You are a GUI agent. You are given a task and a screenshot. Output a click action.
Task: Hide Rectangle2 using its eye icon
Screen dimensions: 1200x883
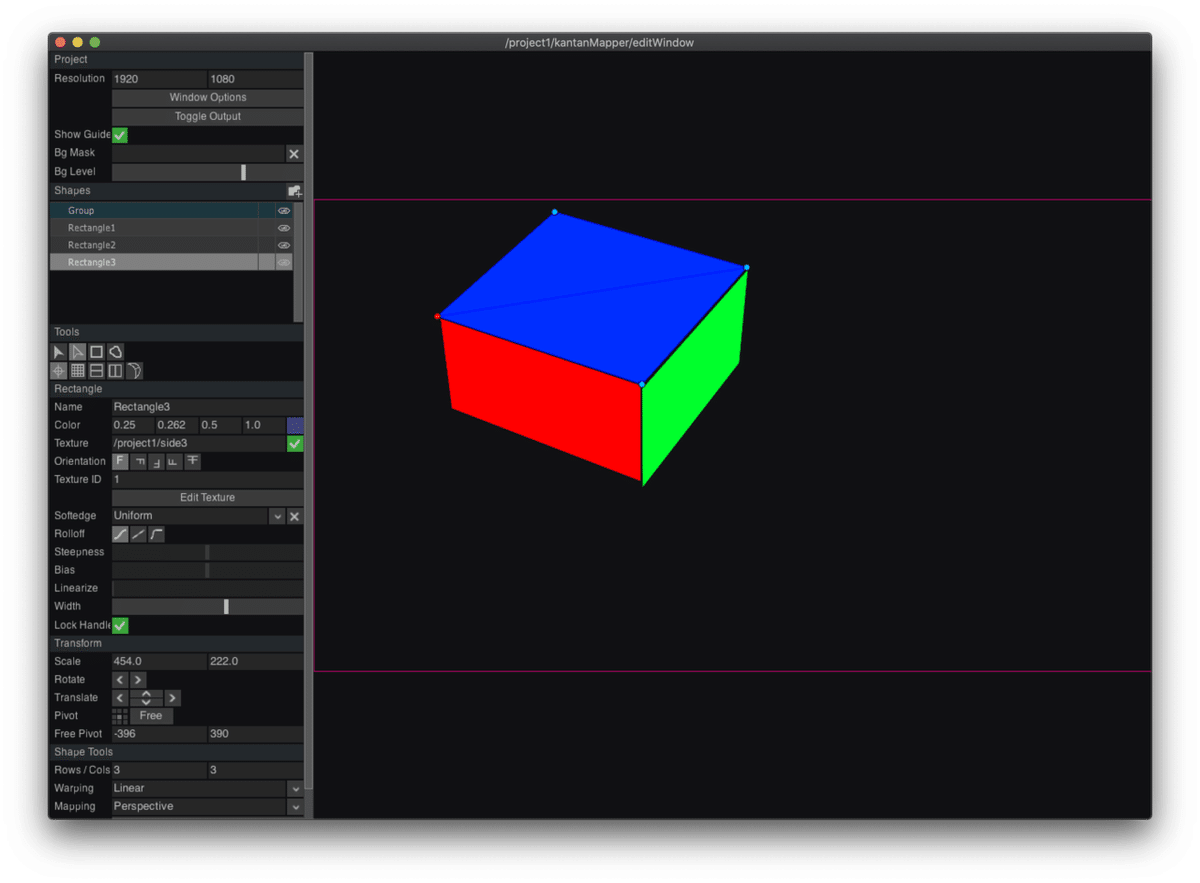click(284, 245)
